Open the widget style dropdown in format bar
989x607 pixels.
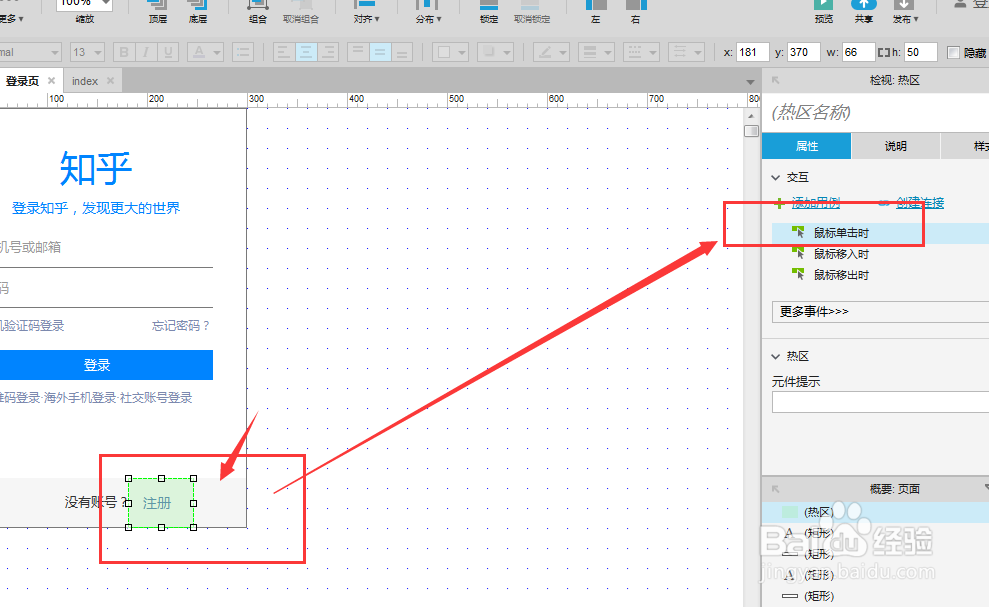55,52
